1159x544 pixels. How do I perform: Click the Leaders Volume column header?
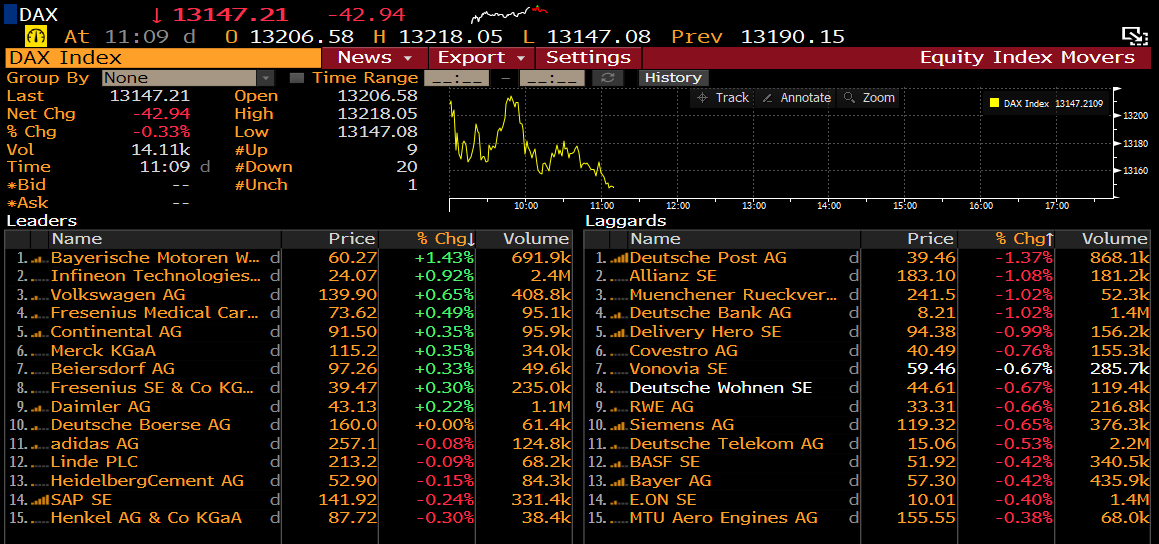525,239
